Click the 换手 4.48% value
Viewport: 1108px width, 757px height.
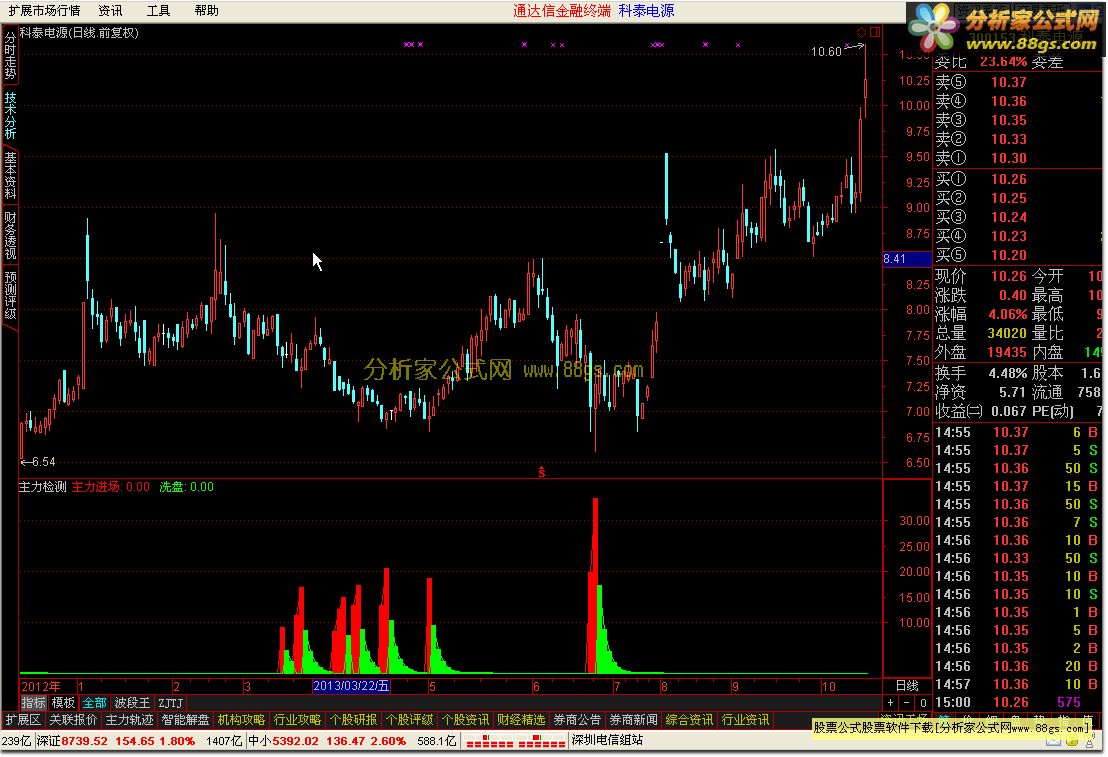point(1008,373)
